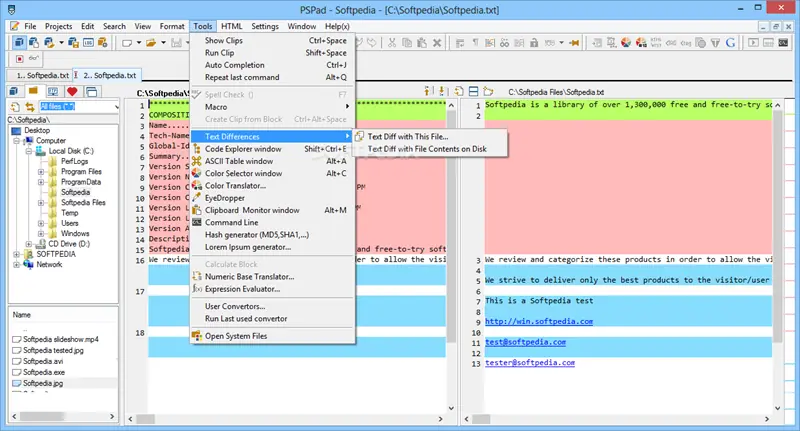
Task: Follow the http://win.softpedia.com link
Action: [x=539, y=321]
